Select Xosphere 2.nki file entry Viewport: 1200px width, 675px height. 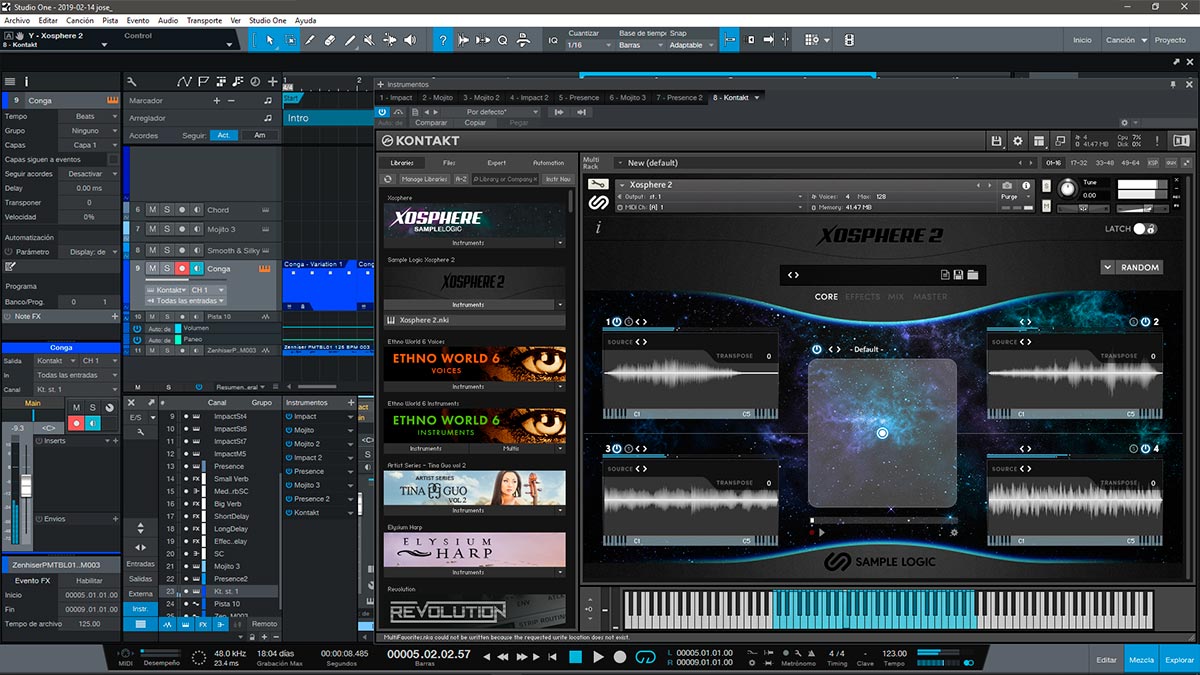click(x=474, y=320)
